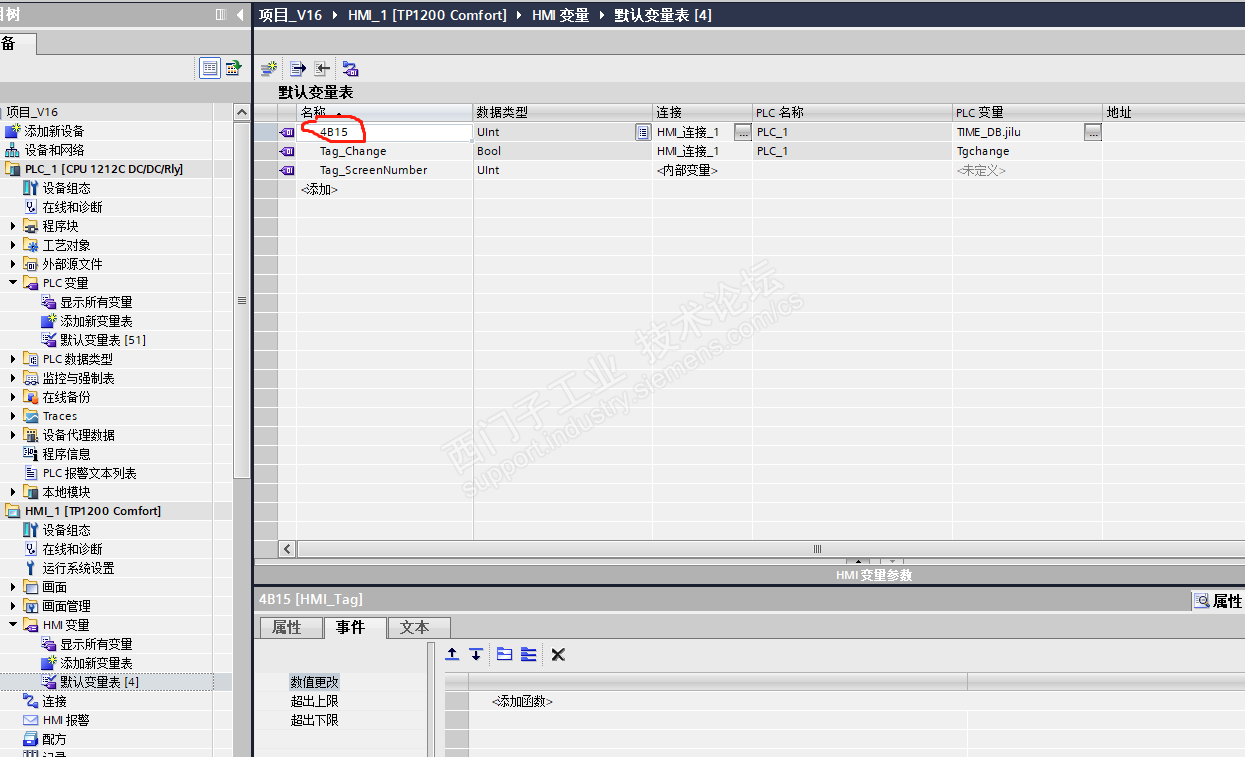This screenshot has width=1245, height=757.
Task: Click the tag icon of row Tag_ScreenNumber
Action: [x=287, y=170]
